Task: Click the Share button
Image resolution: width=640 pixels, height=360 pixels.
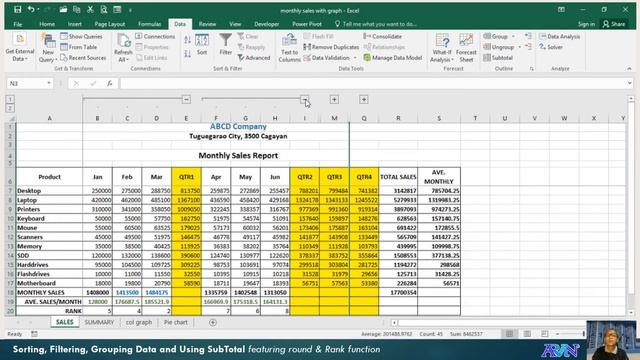Action: 614,24
